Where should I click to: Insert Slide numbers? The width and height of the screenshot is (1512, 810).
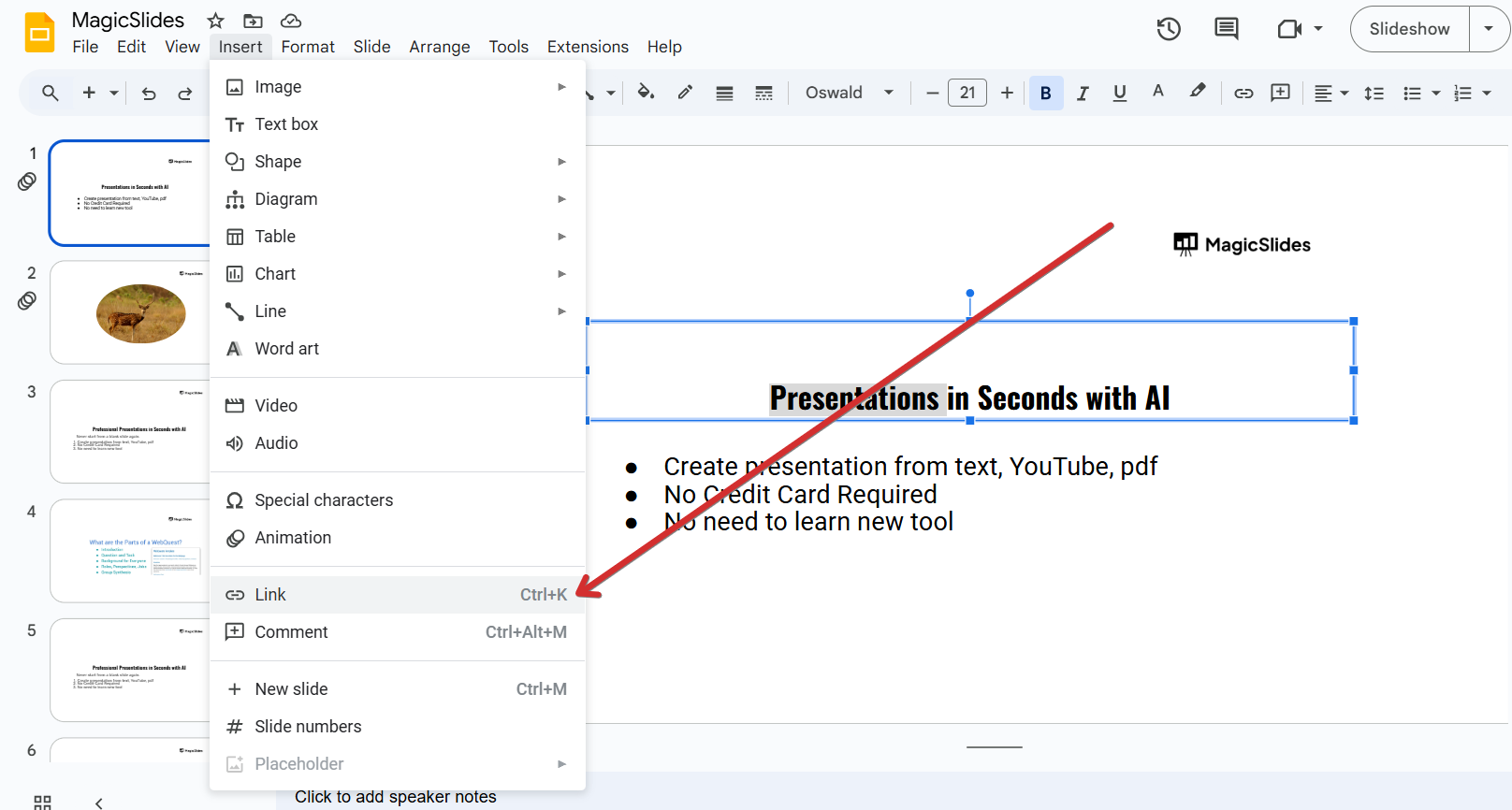pos(398,727)
